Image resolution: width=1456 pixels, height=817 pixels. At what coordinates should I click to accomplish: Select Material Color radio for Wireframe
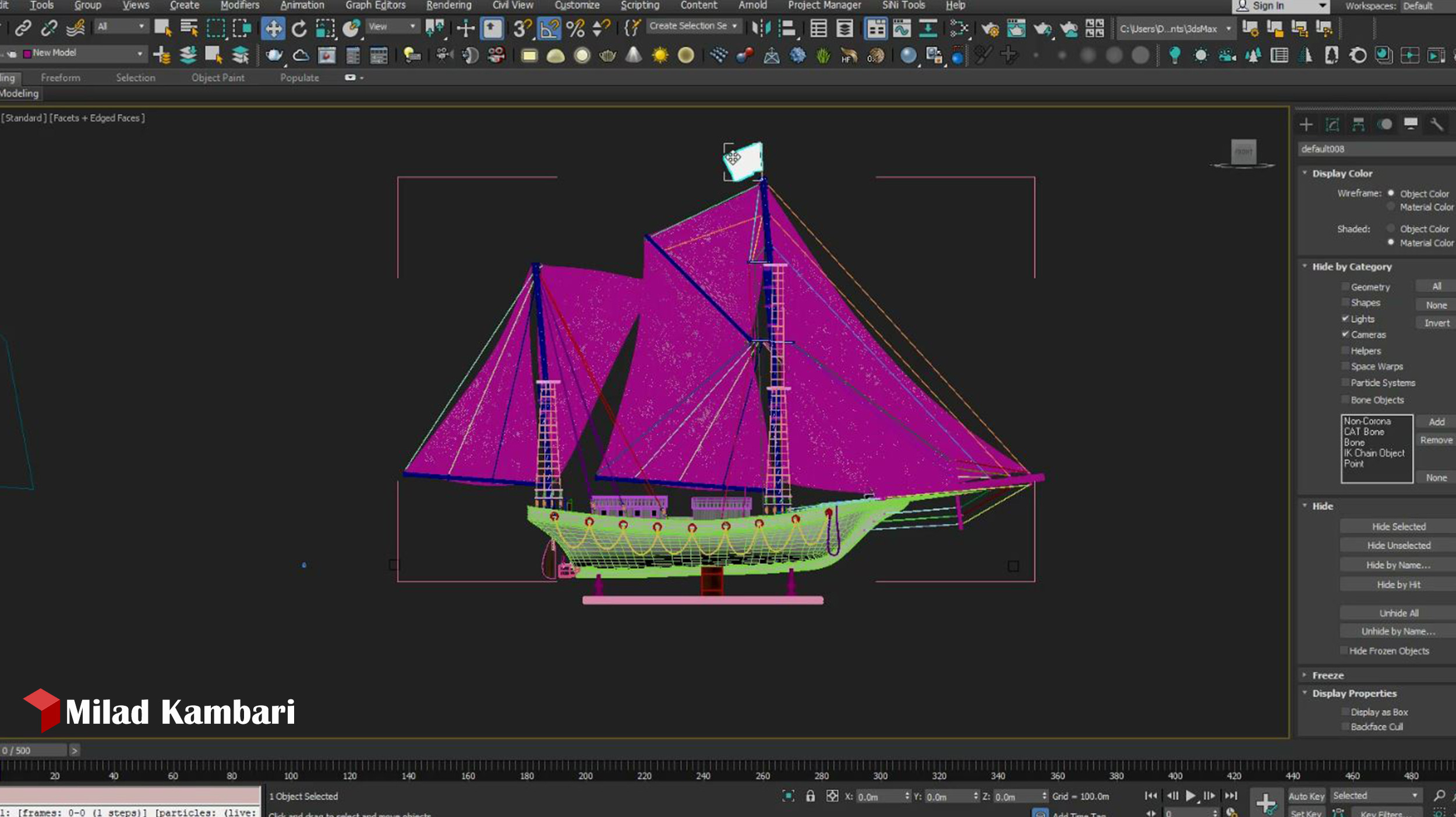(1391, 207)
